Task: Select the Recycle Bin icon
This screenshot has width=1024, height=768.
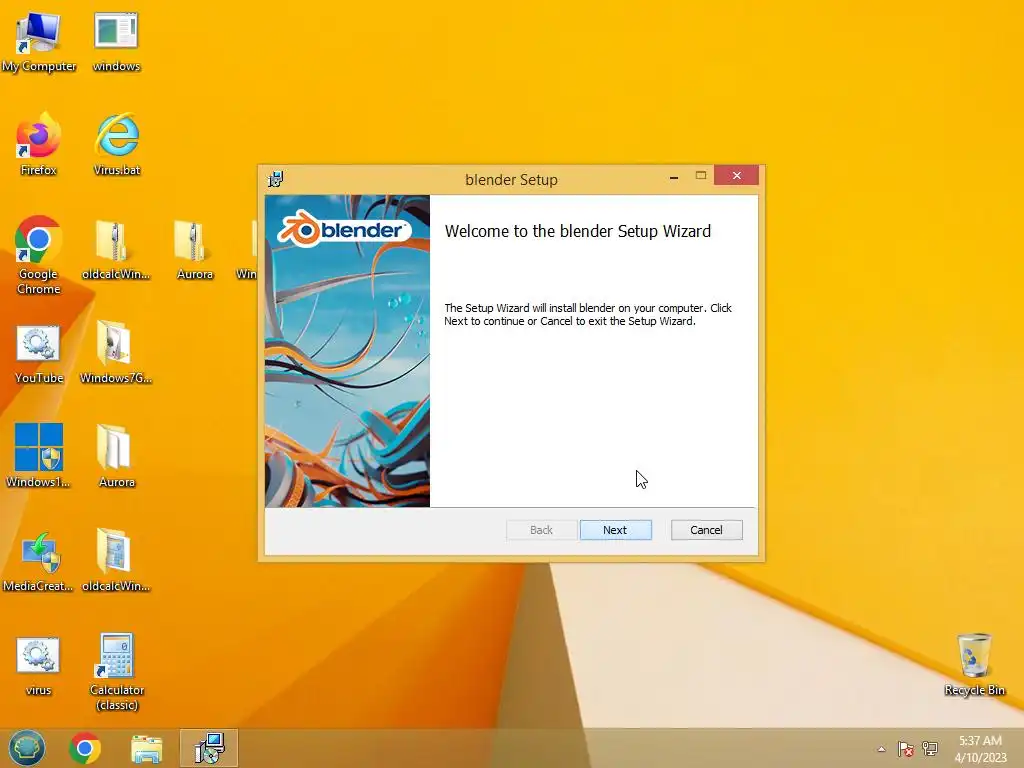Action: click(x=974, y=664)
